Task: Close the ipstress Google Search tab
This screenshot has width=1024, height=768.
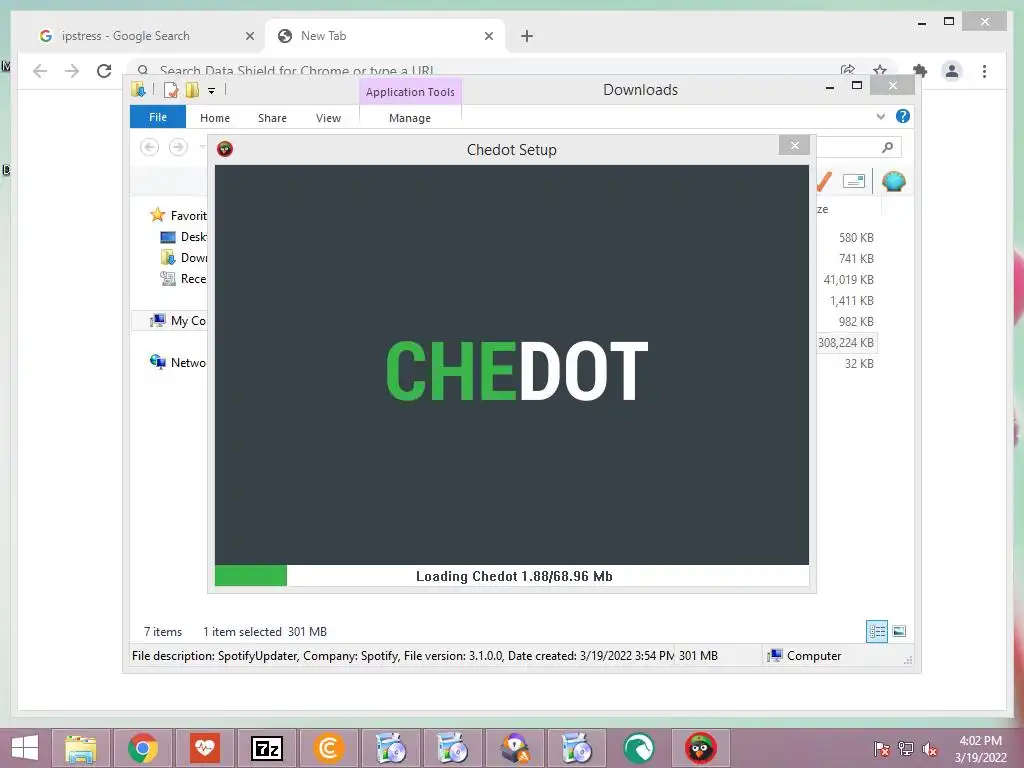Action: [249, 36]
